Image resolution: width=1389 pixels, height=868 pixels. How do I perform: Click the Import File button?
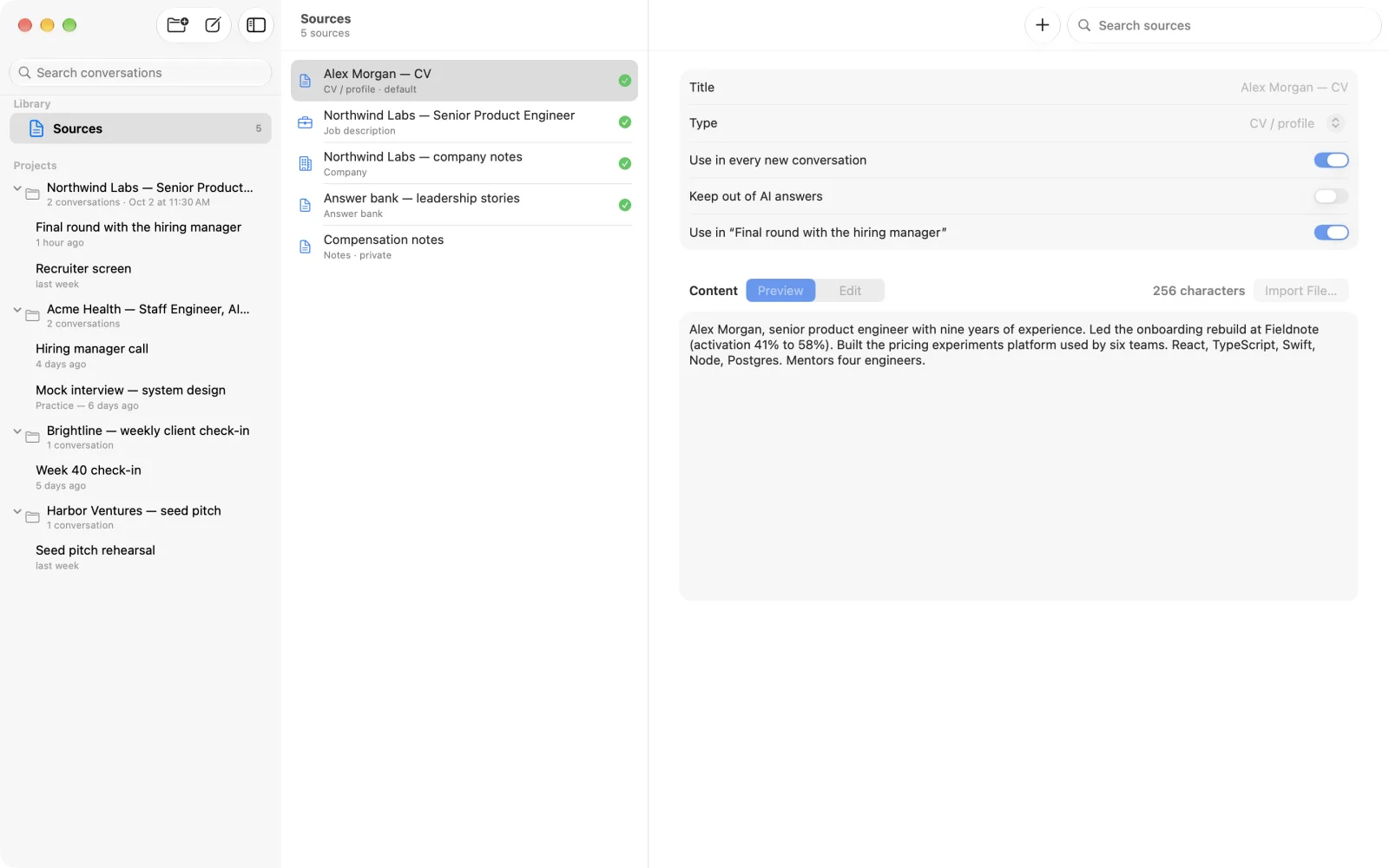1300,291
